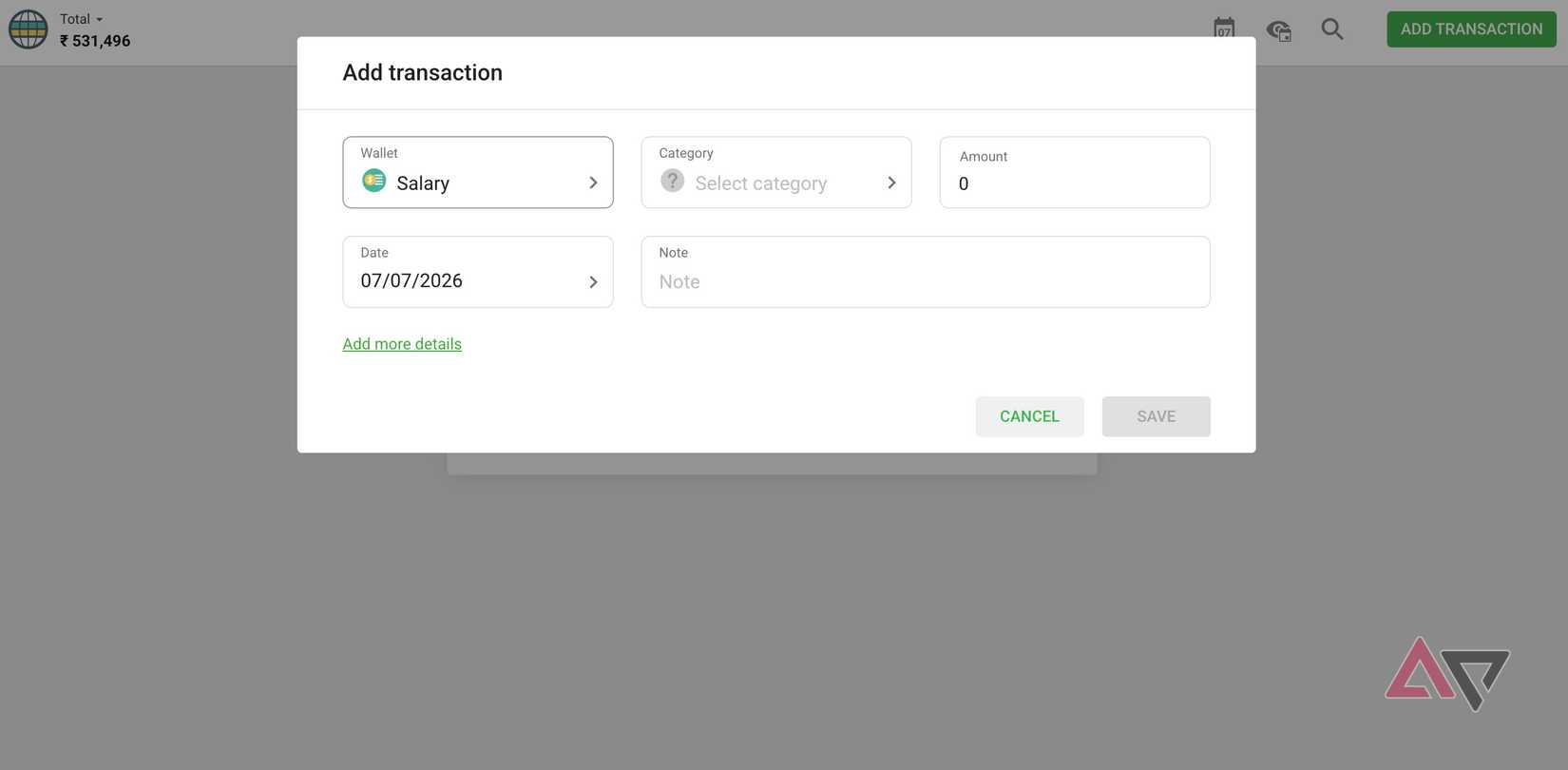Open the Date field 07/07/2026

point(478,272)
